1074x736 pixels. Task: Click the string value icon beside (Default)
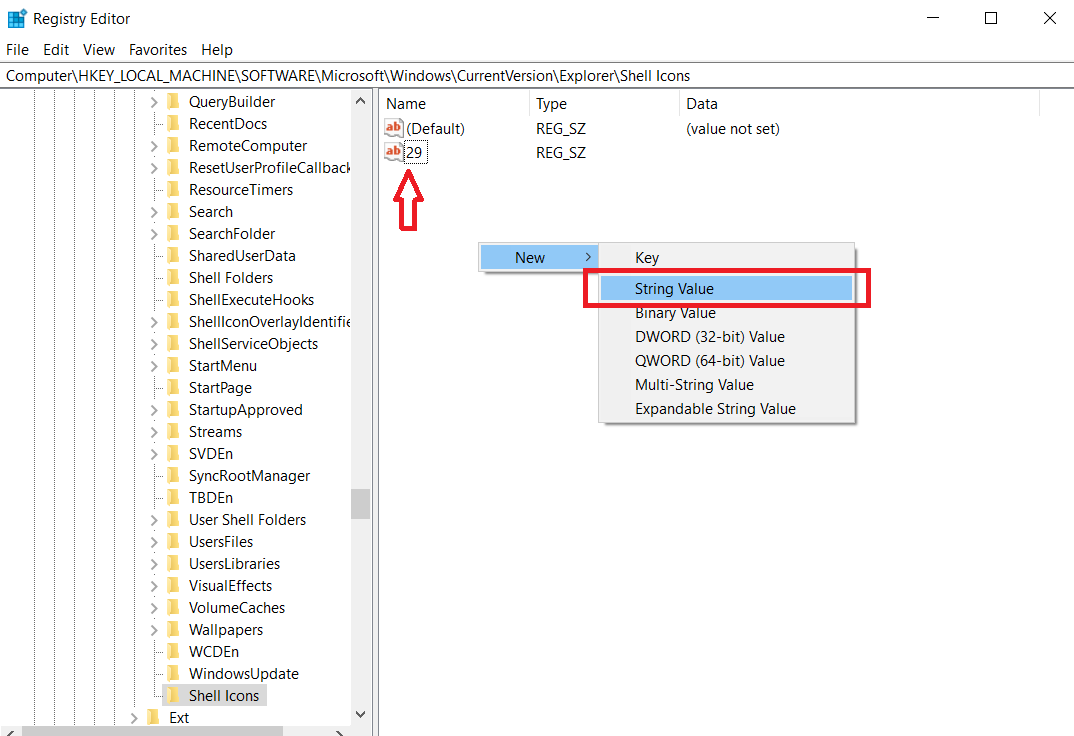coord(394,128)
